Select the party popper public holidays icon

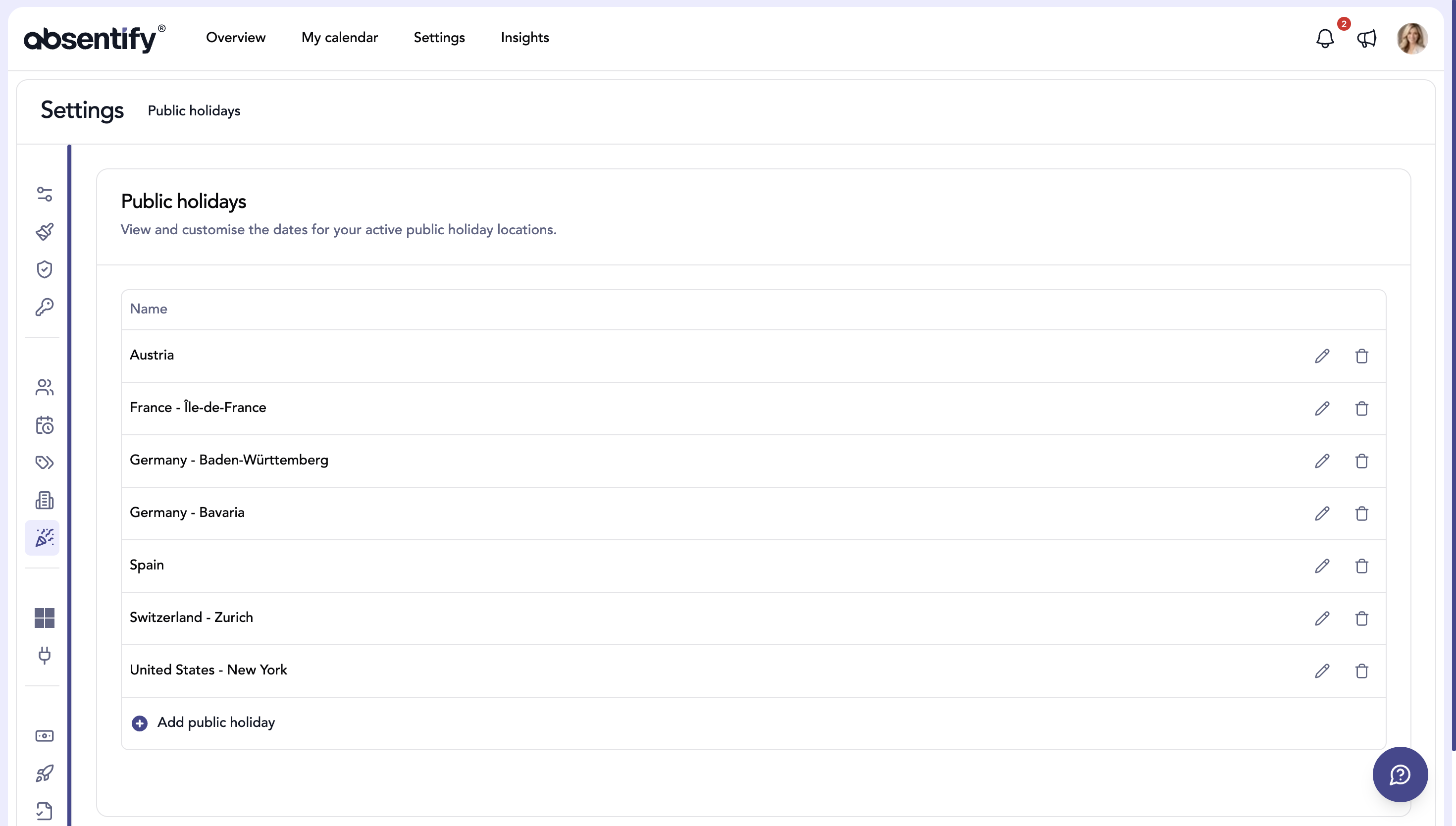(x=43, y=537)
